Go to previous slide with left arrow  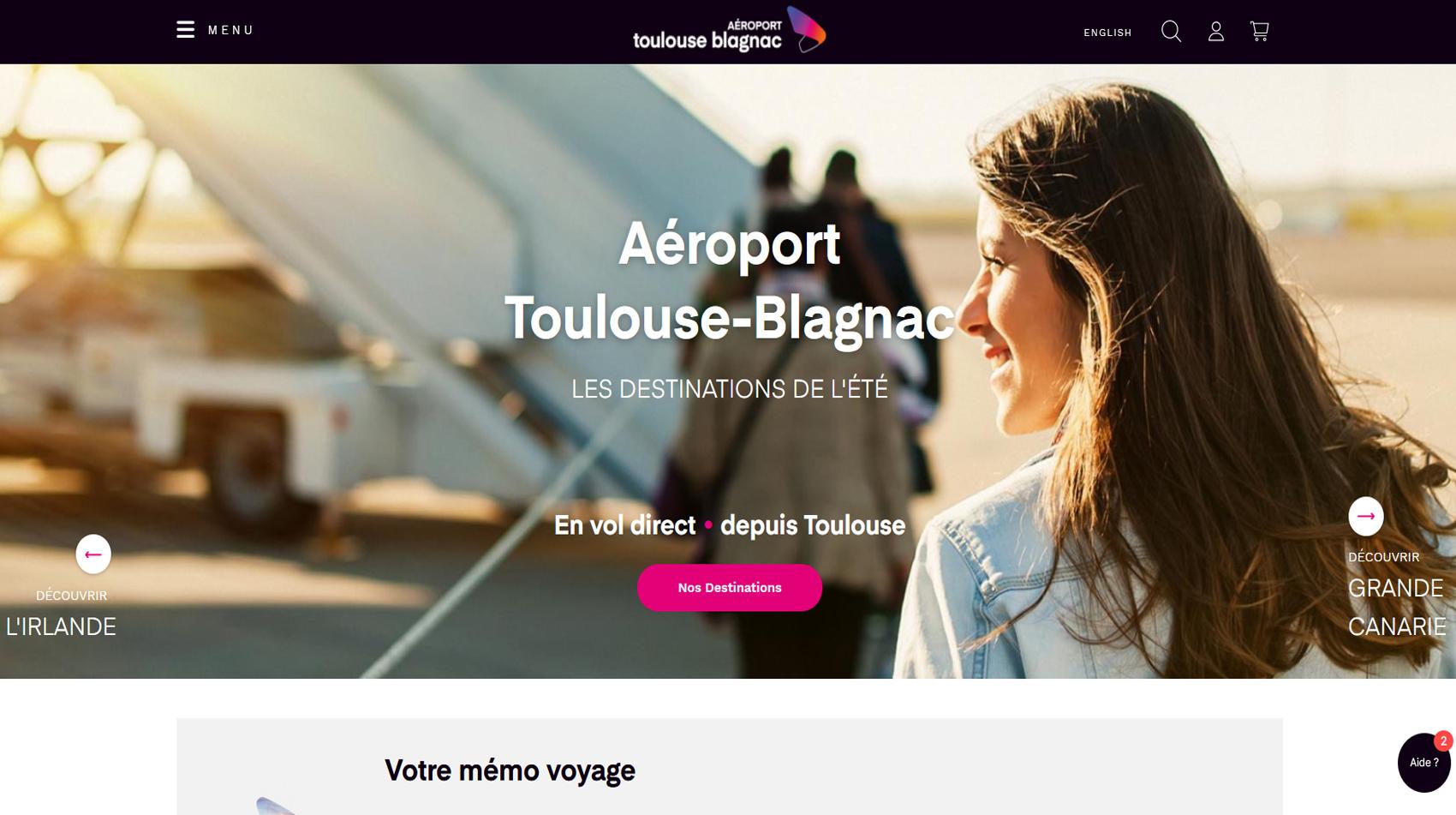(x=93, y=554)
